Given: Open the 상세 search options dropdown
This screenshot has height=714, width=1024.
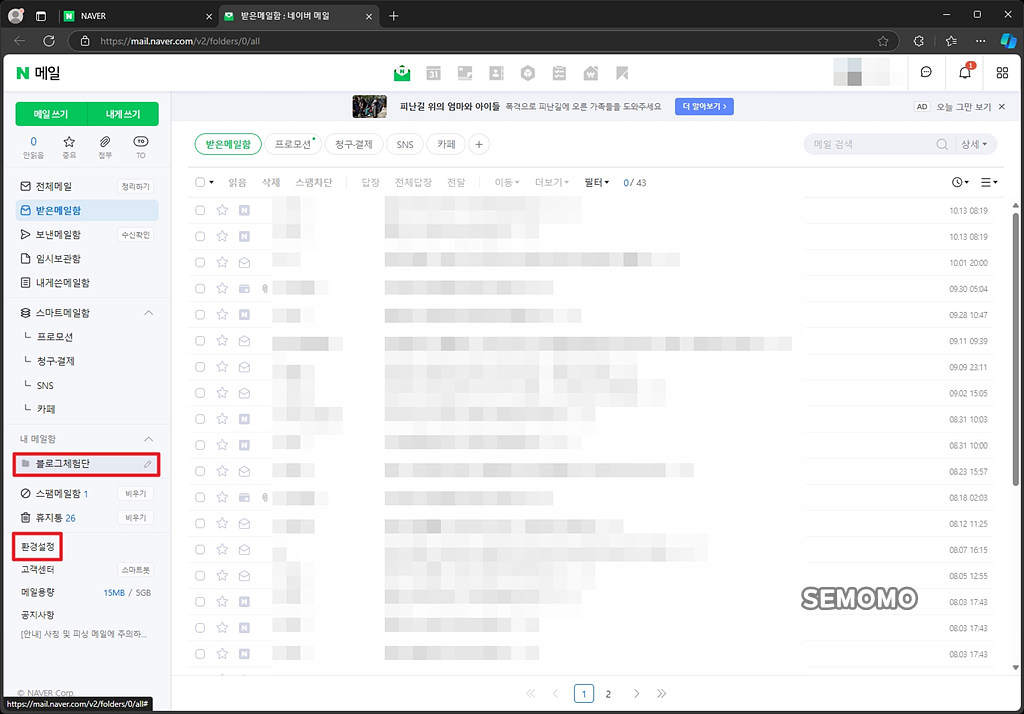Looking at the screenshot, I should pos(974,144).
